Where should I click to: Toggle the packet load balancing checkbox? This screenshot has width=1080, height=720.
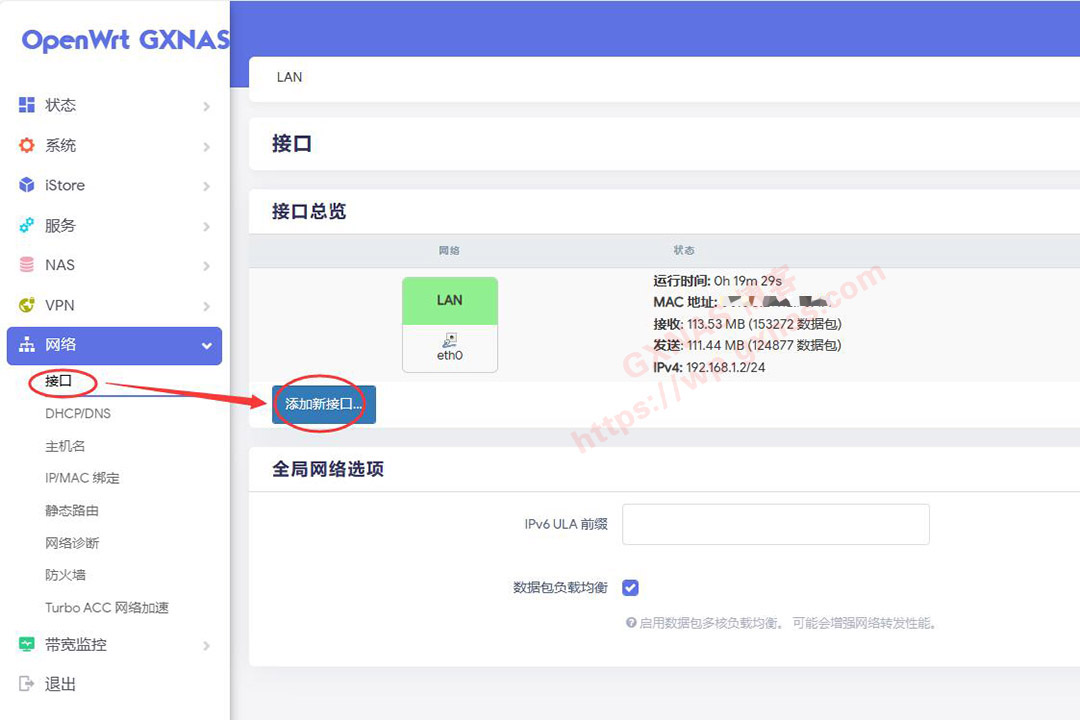631,588
